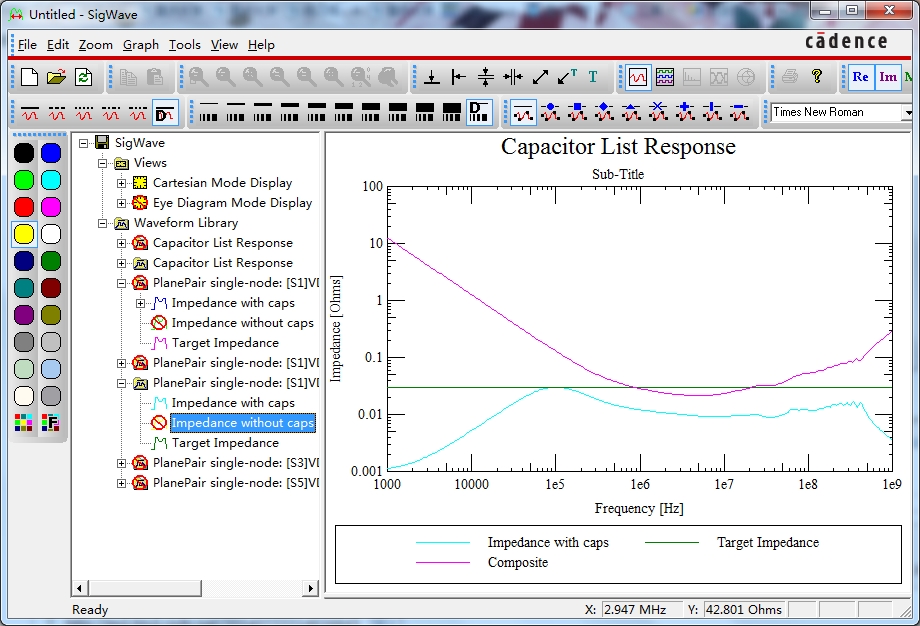Toggle Real part Re button
920x626 pixels.
pos(860,77)
